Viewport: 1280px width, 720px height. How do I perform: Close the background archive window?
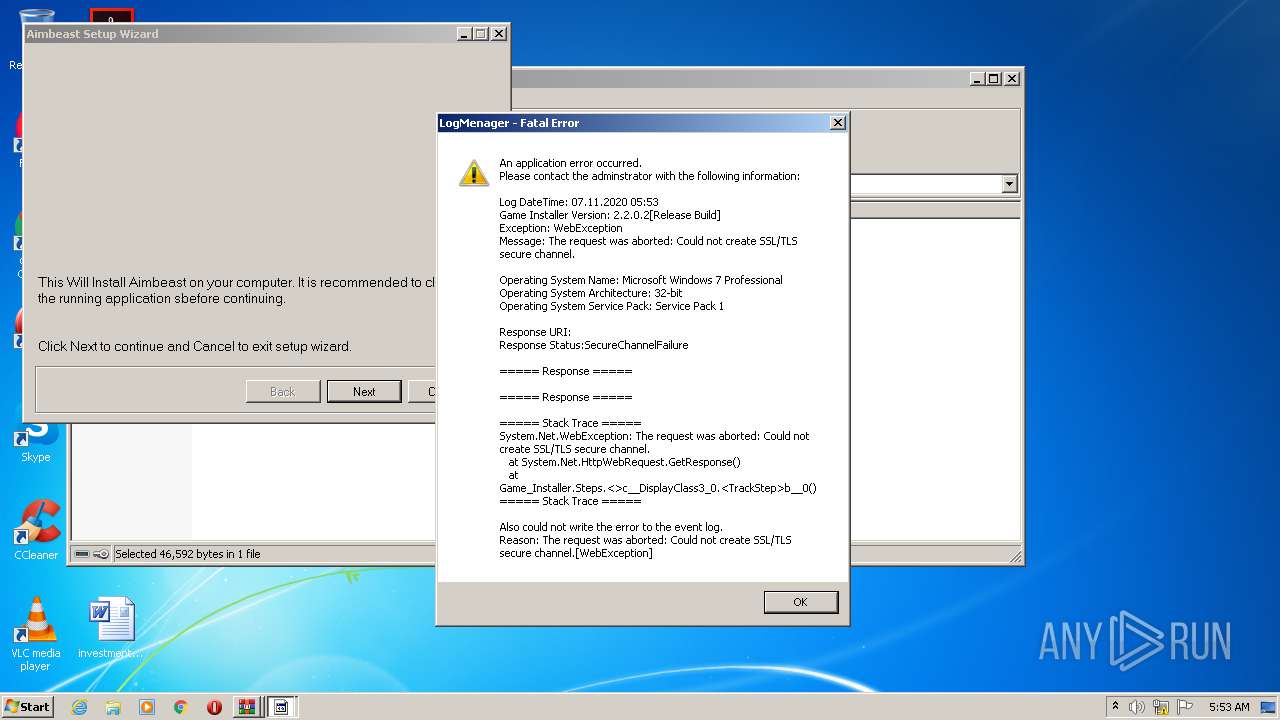pyautogui.click(x=1012, y=79)
